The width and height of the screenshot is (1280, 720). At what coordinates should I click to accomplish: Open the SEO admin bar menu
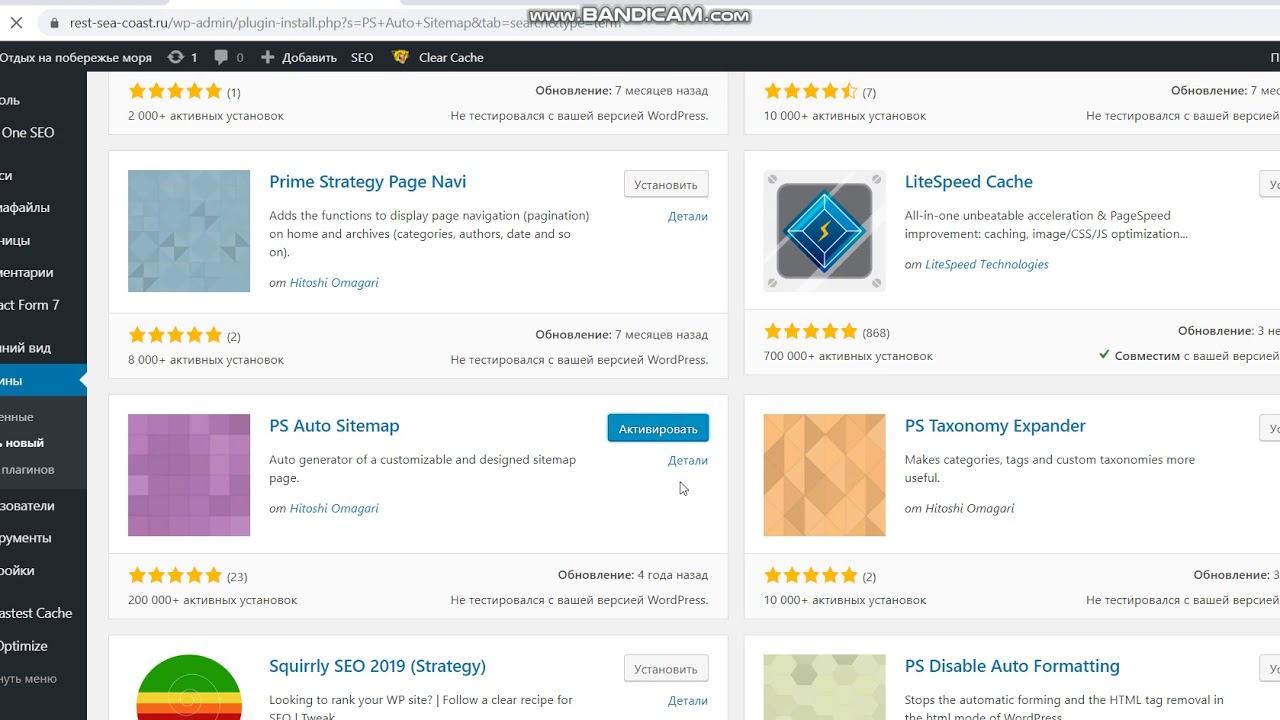362,57
